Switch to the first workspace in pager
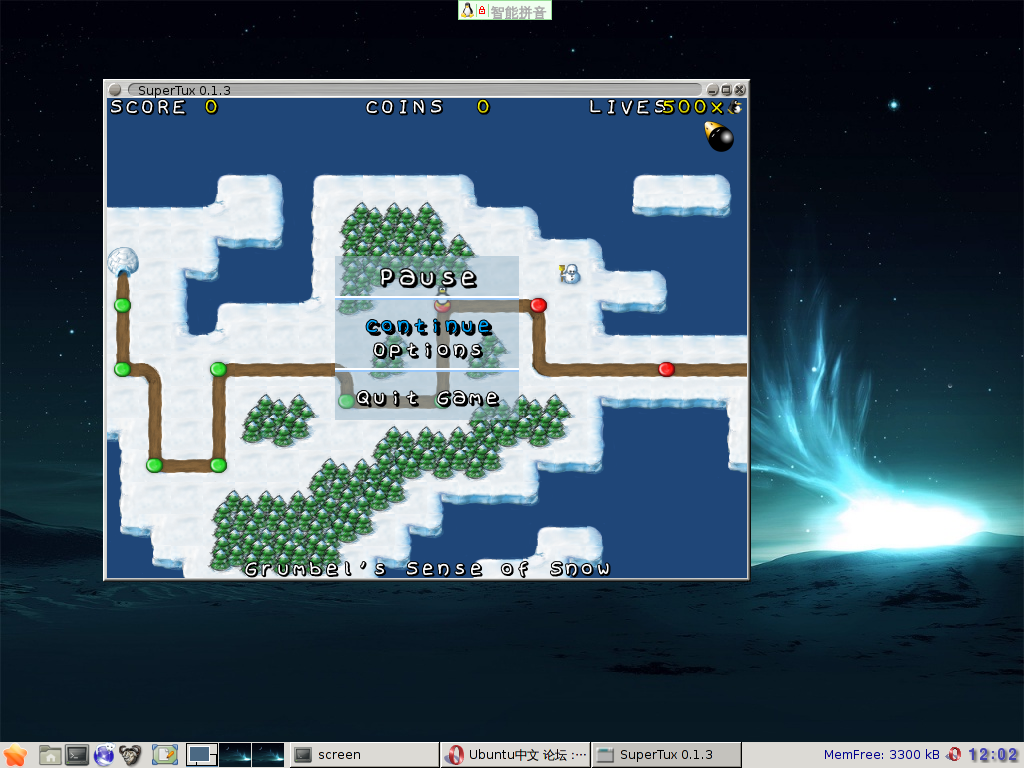Image resolution: width=1024 pixels, height=768 pixels. click(x=202, y=755)
